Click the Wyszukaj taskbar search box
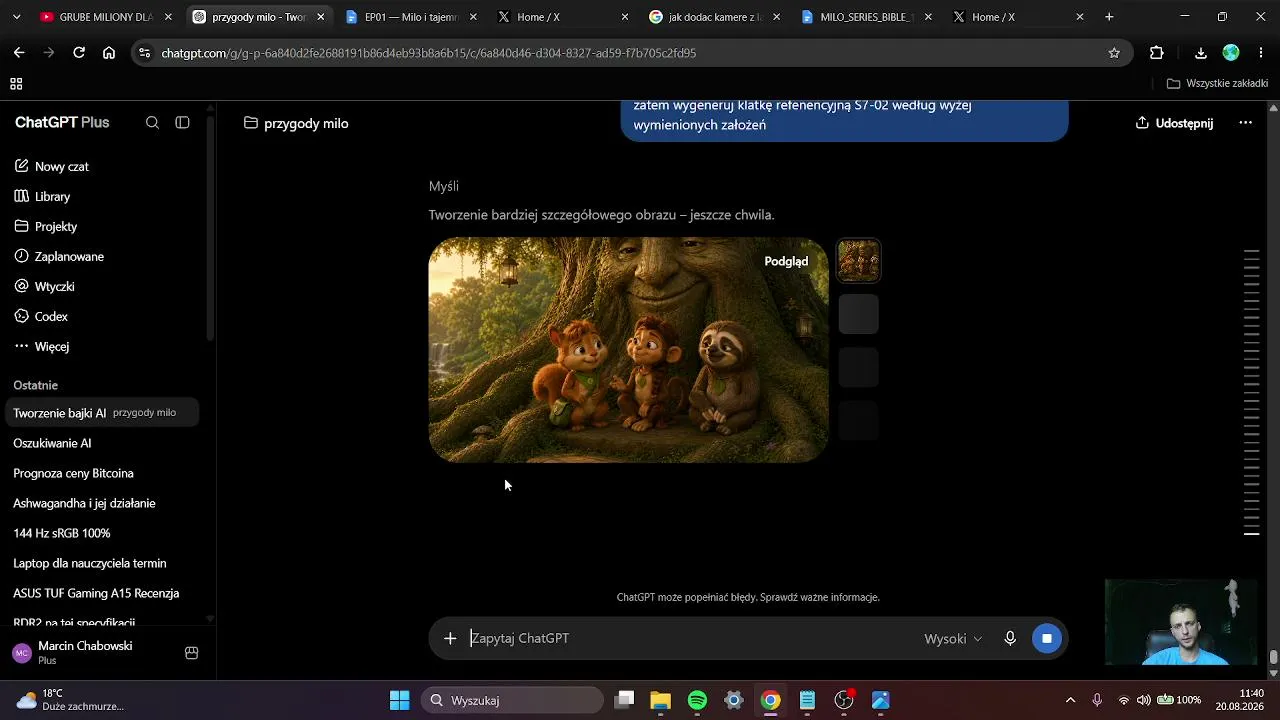This screenshot has width=1280, height=720. (x=512, y=700)
